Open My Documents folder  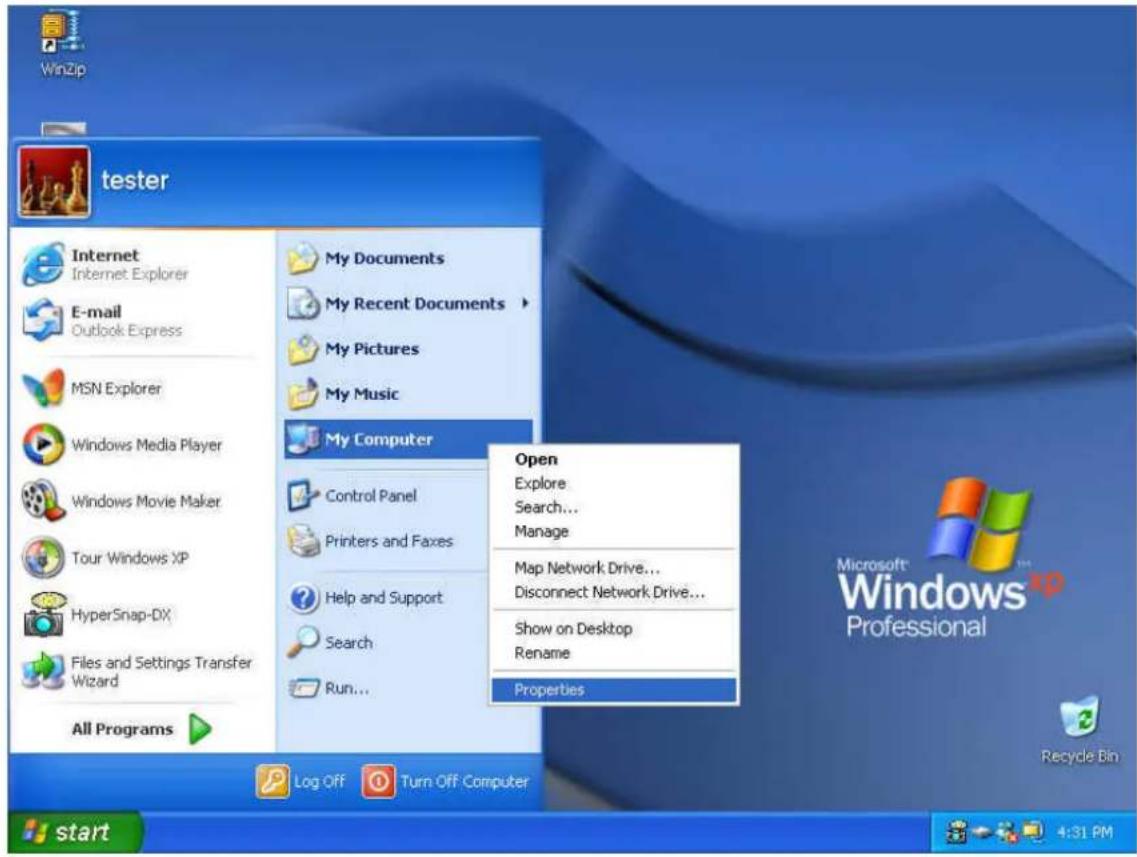click(x=365, y=258)
